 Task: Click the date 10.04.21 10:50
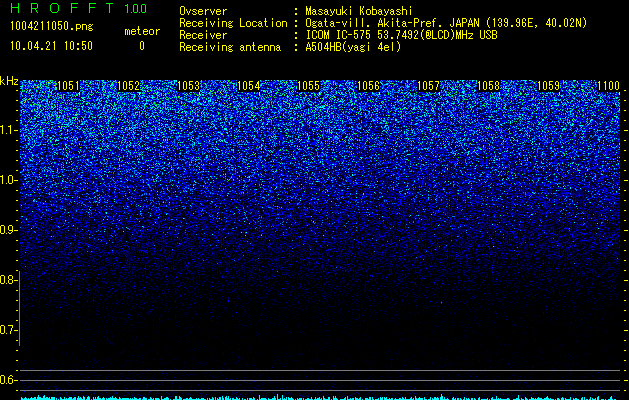click(51, 46)
